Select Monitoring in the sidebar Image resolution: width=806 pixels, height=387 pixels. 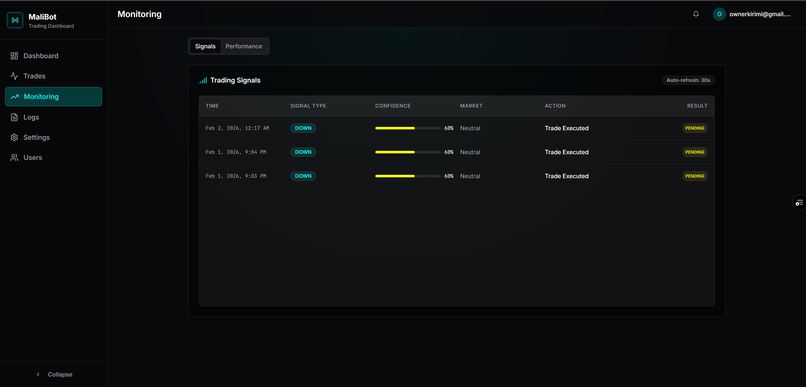53,97
